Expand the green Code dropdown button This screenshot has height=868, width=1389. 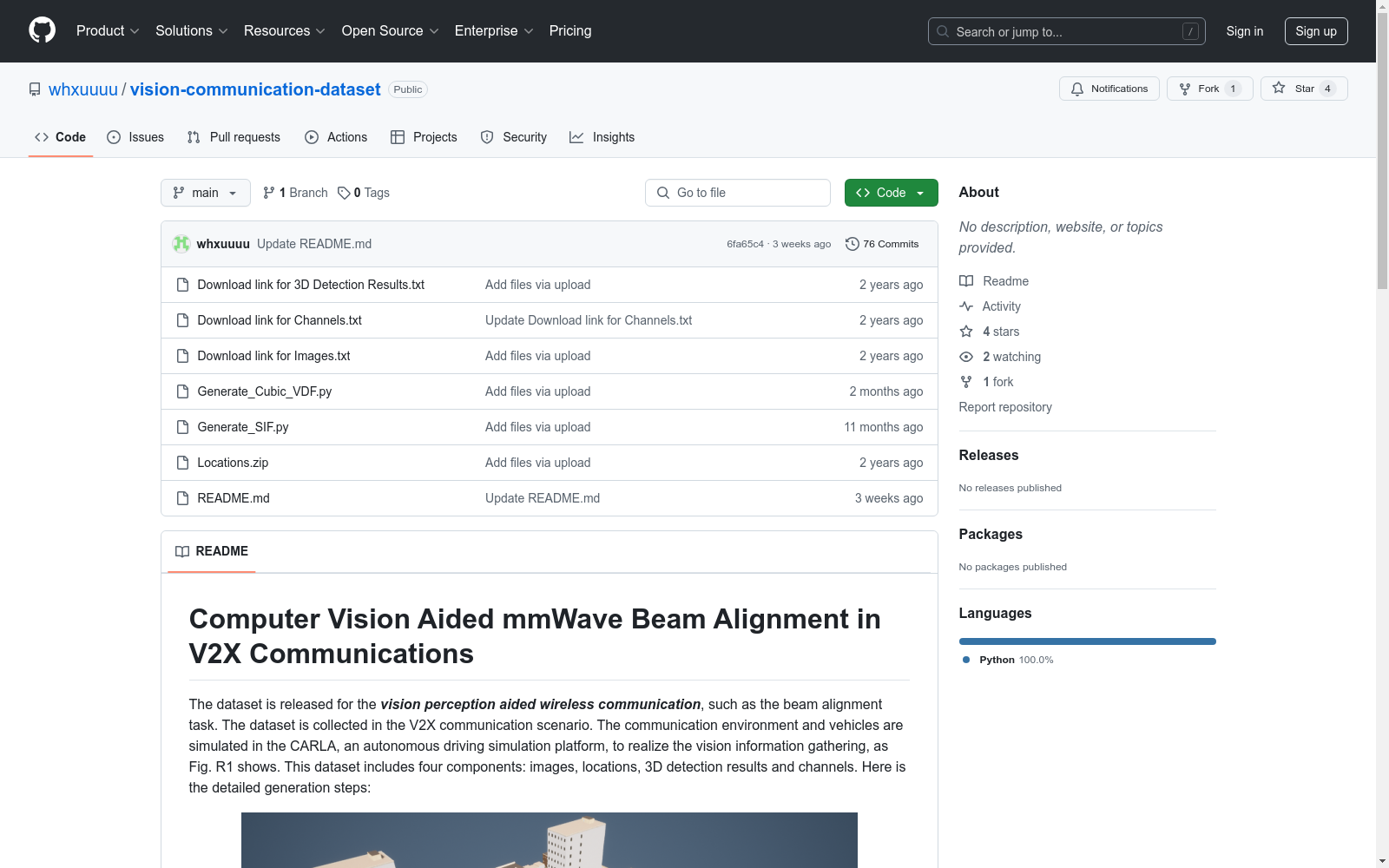click(x=892, y=193)
